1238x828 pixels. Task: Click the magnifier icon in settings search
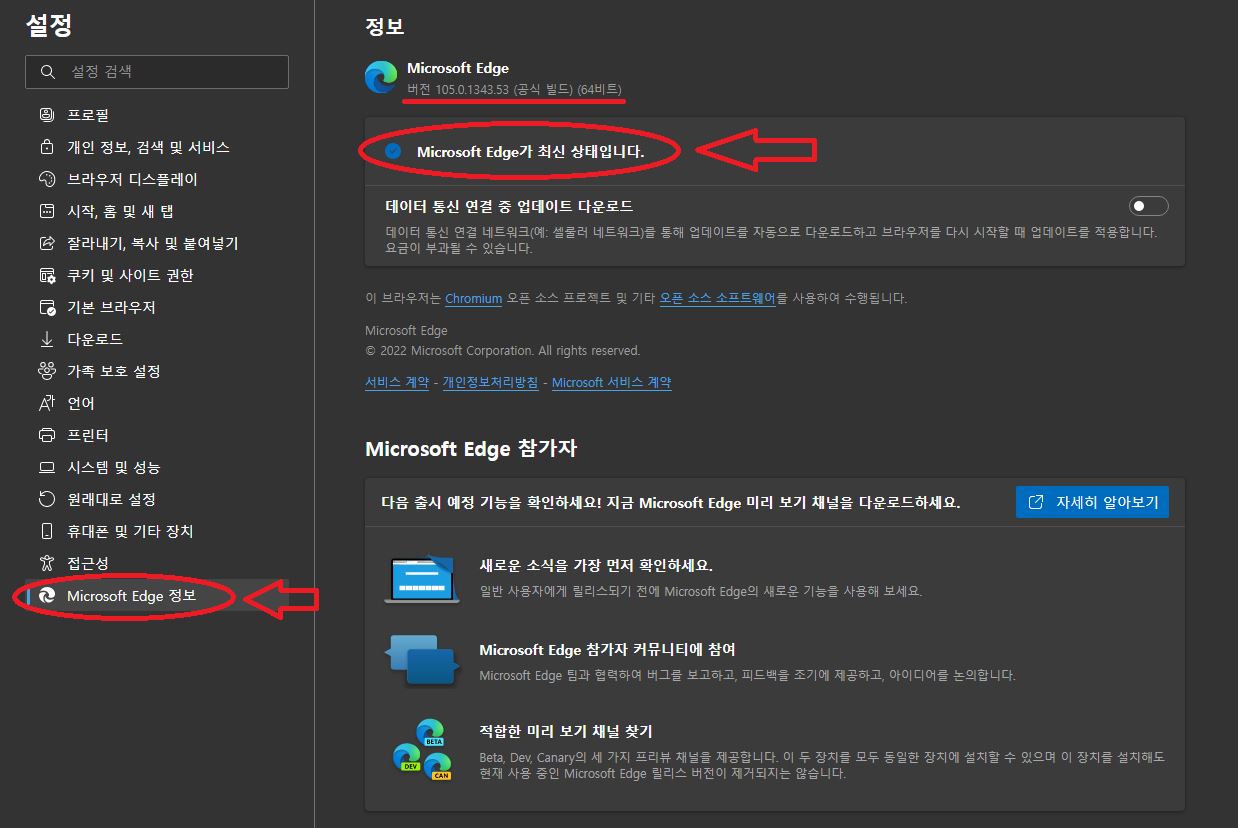point(48,72)
